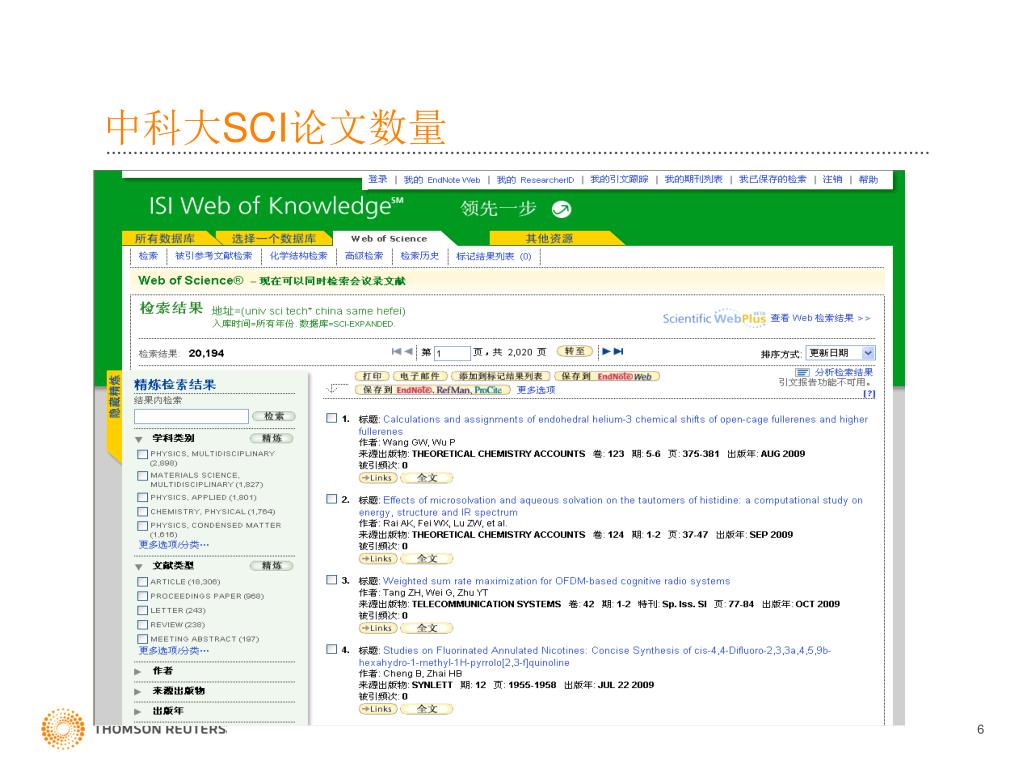Expand the 作者 refine section
1024x768 pixels.
pyautogui.click(x=138, y=671)
